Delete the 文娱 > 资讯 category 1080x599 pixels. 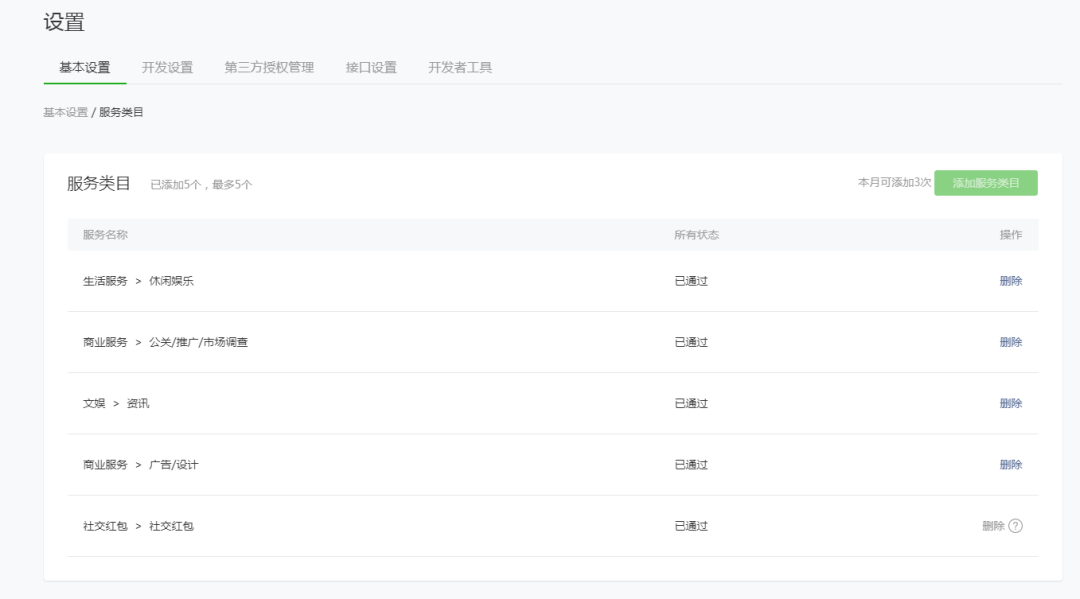tap(1010, 403)
